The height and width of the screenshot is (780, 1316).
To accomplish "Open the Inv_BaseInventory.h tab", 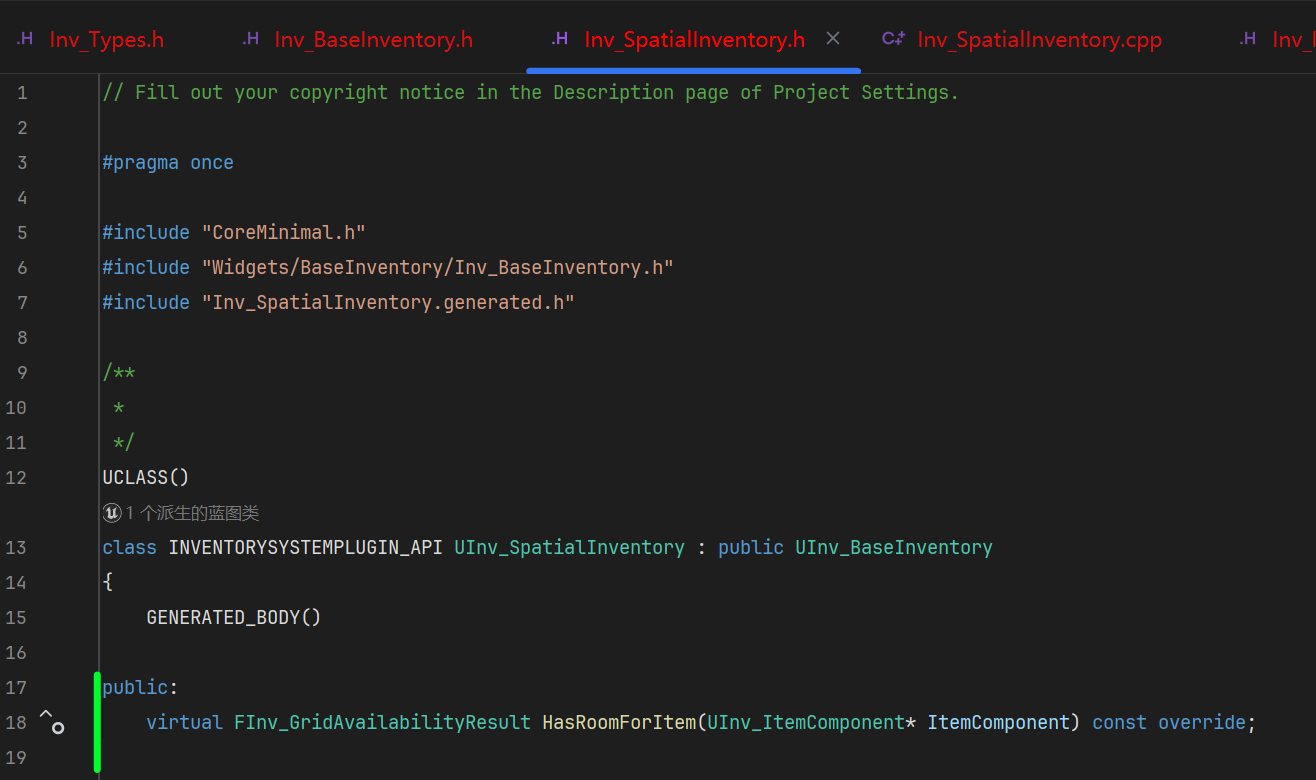I will [x=373, y=40].
